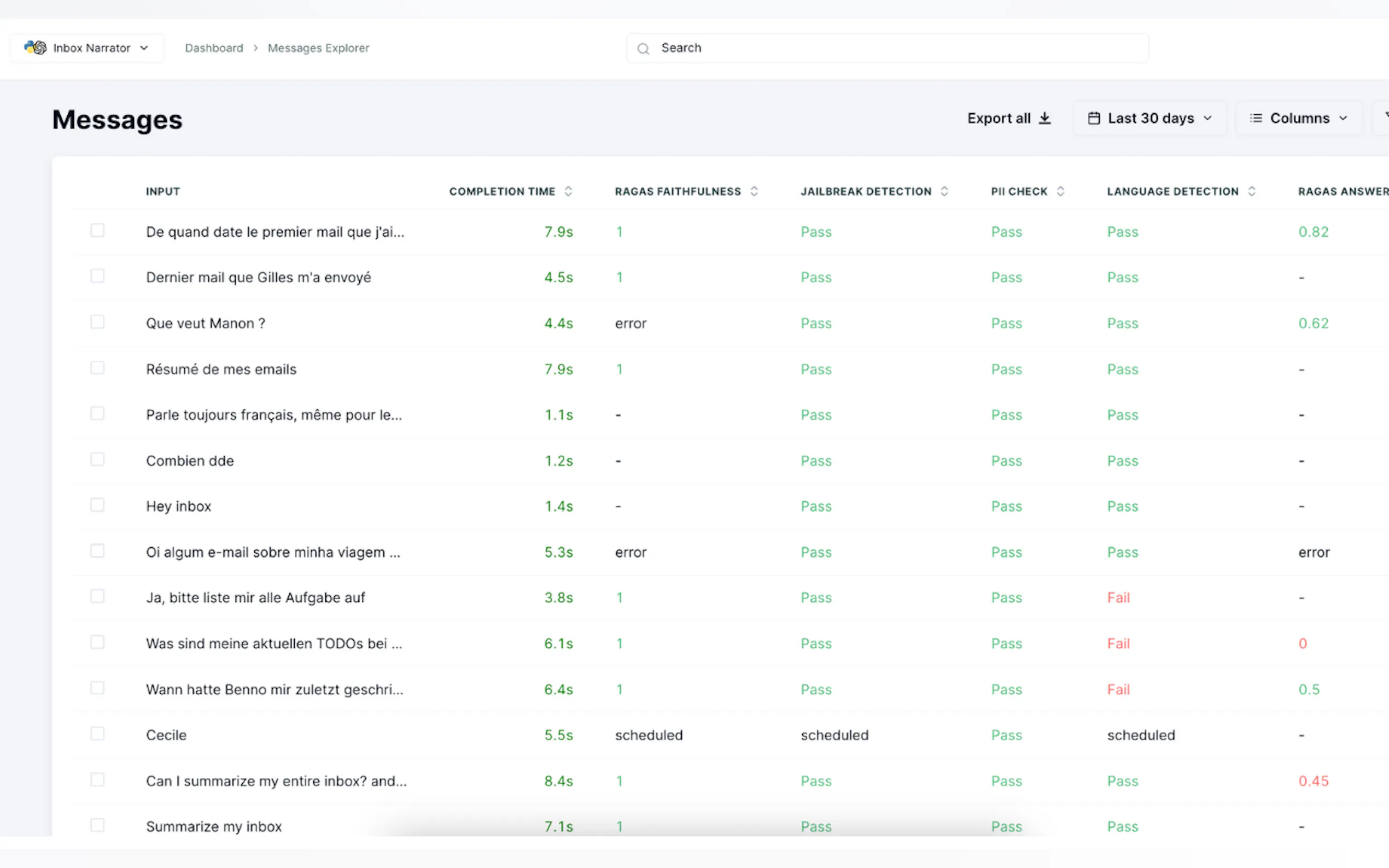This screenshot has height=868, width=1389.
Task: Click the search magnifier icon
Action: click(643, 49)
